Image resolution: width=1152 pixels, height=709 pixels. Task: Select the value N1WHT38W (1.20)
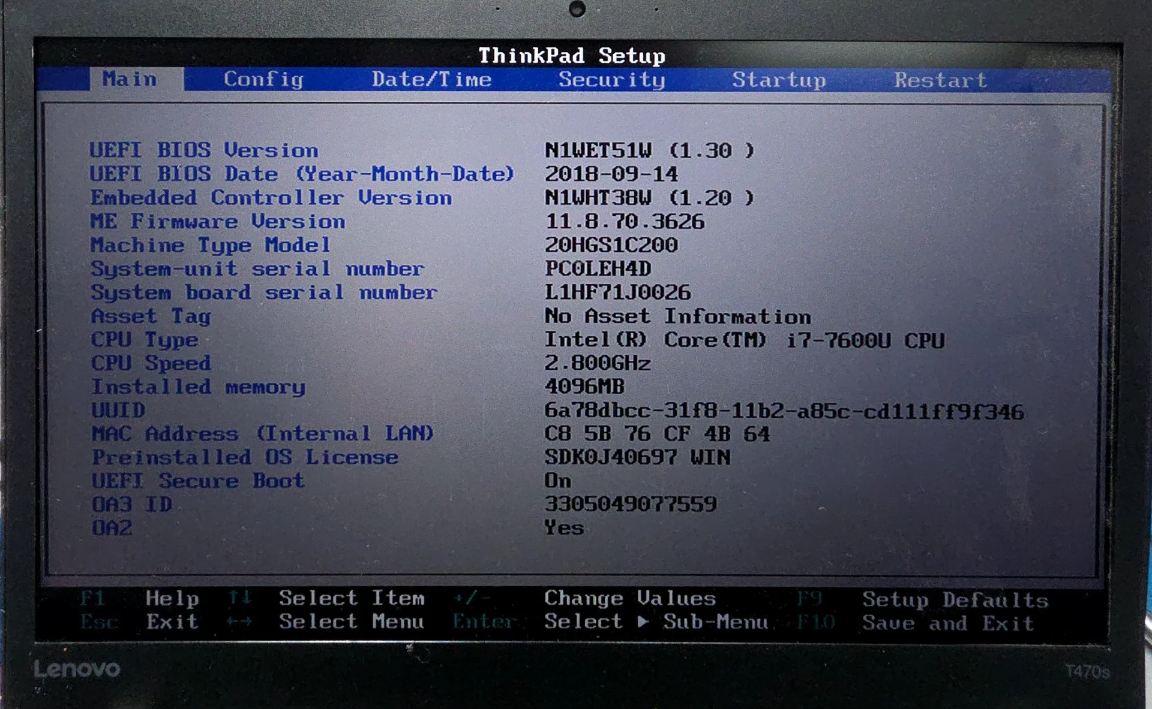coord(649,198)
